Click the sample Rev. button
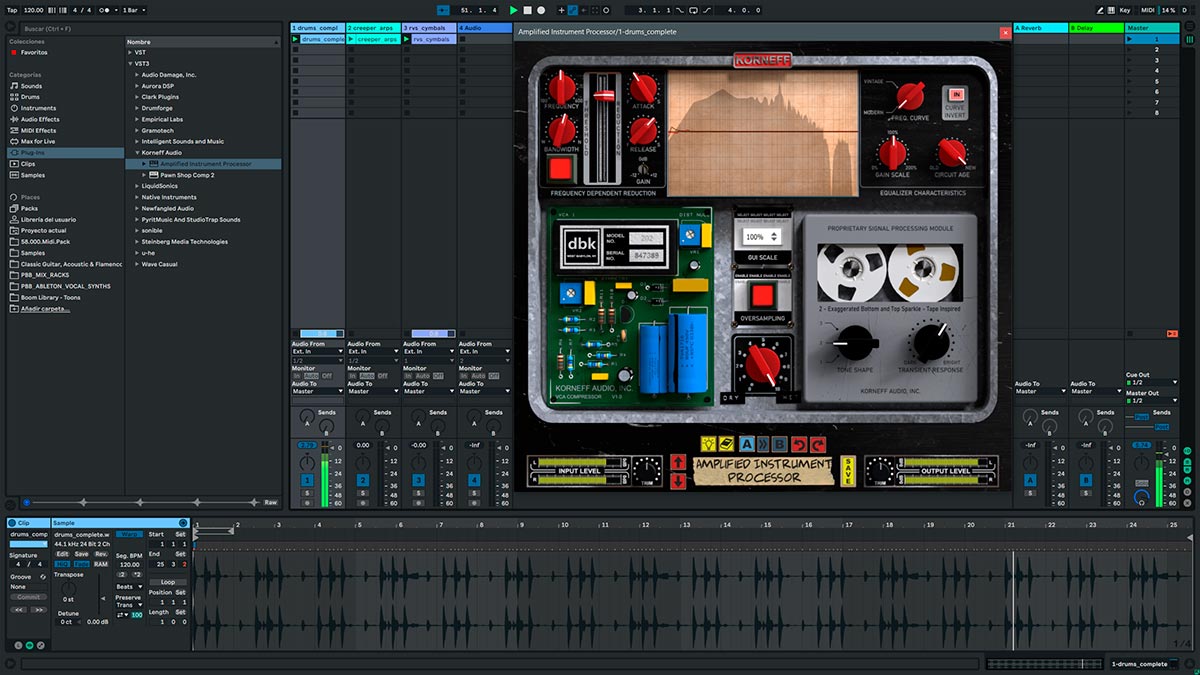Screen dimensions: 1200x675 click(101, 554)
